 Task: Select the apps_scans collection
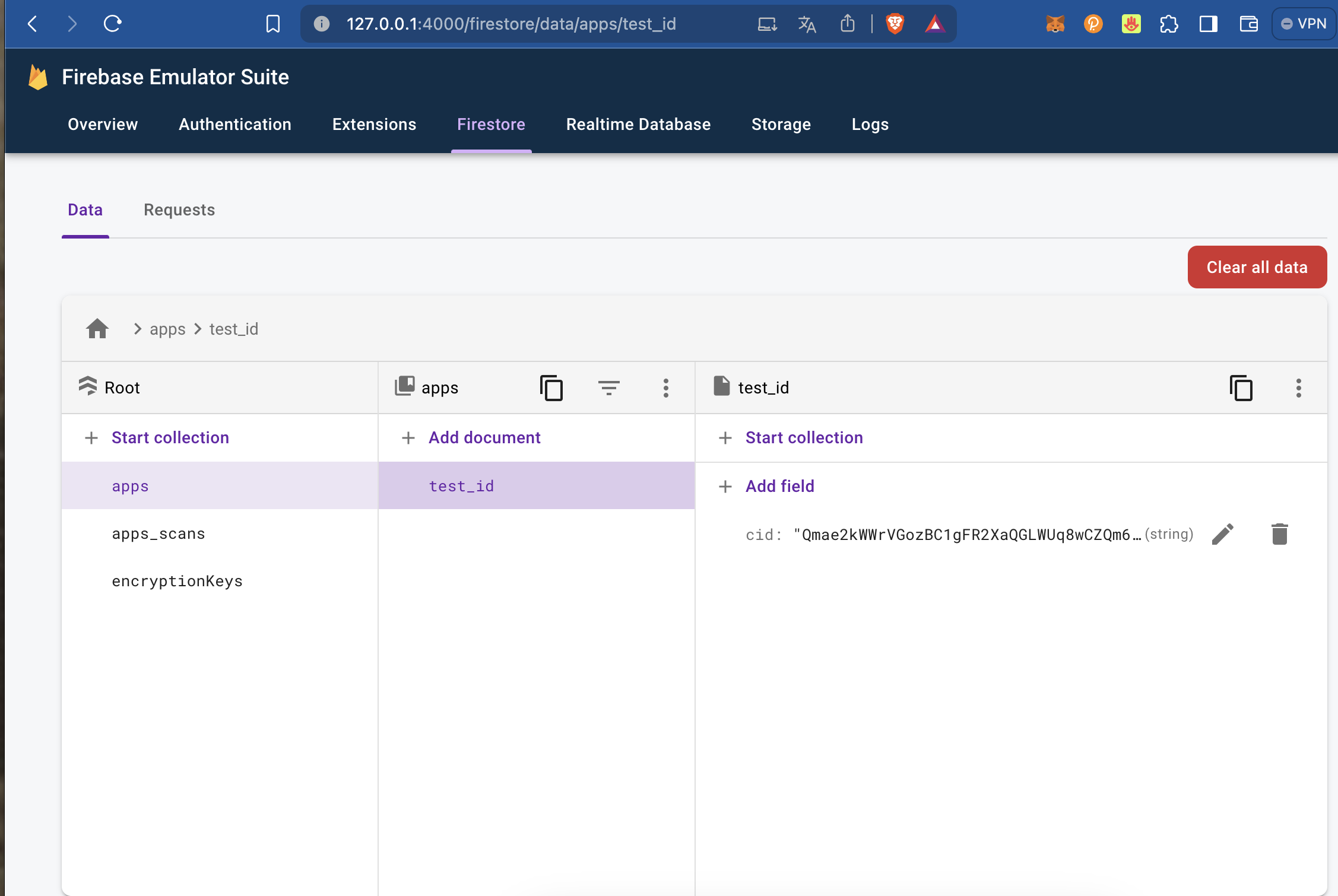[x=220, y=533]
